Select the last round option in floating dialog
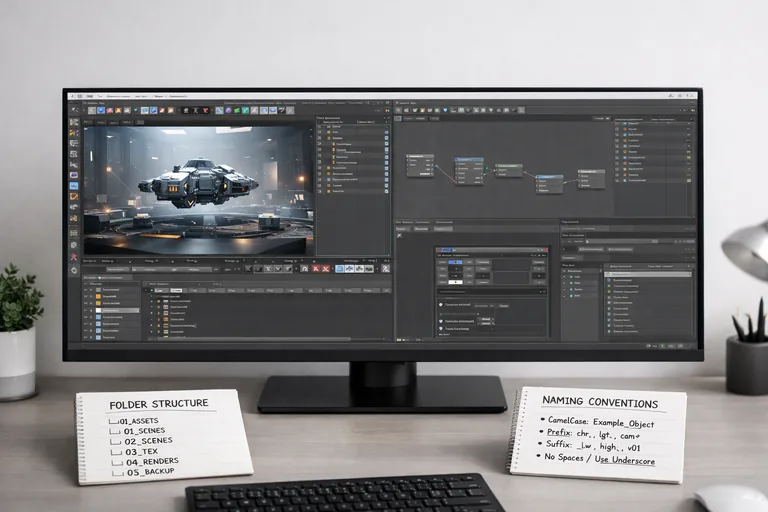 tap(441, 329)
